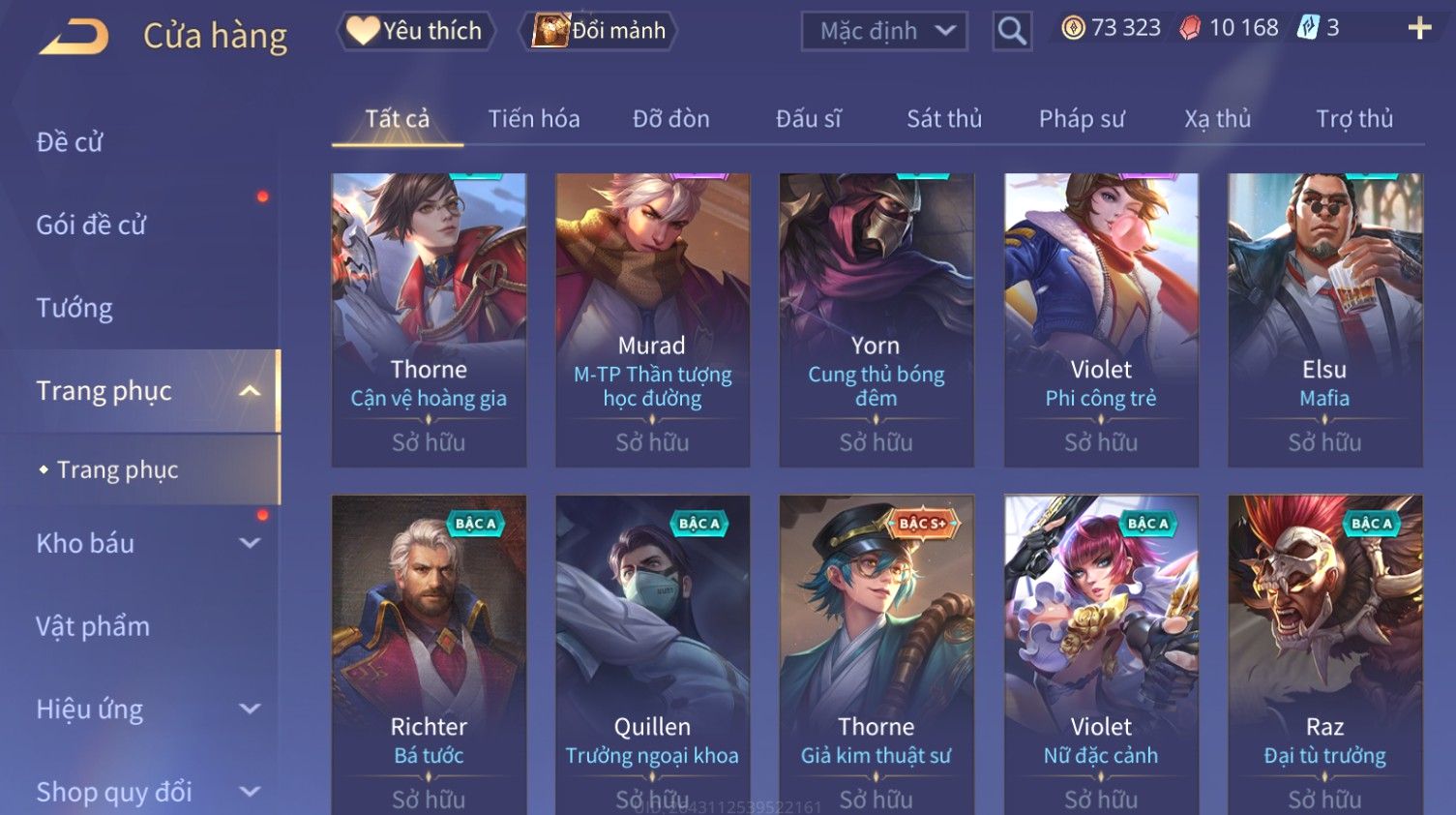Select the Pháp sư tab

click(1082, 119)
